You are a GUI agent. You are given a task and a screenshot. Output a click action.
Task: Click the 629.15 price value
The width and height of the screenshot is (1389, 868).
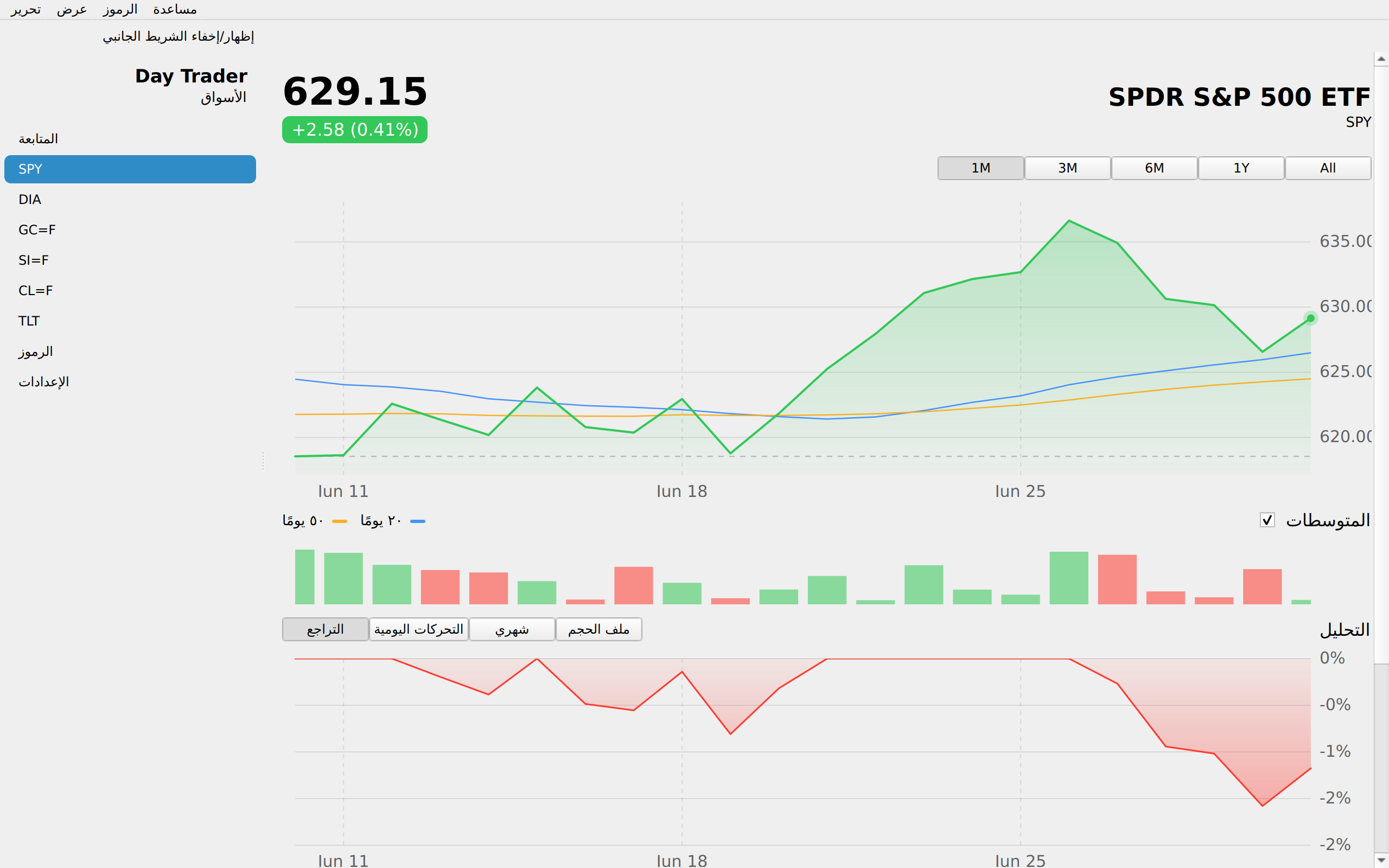coord(355,92)
